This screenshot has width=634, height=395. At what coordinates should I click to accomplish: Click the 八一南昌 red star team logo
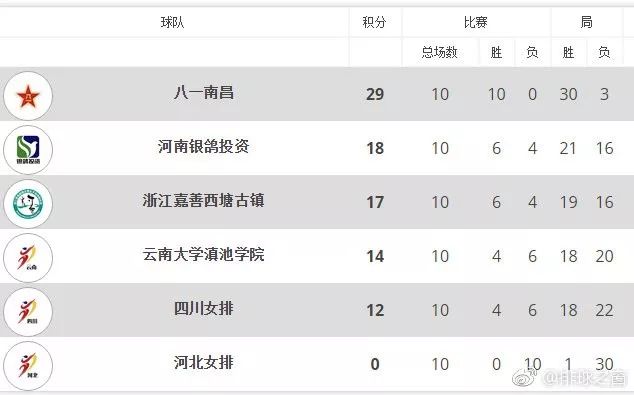click(x=28, y=96)
